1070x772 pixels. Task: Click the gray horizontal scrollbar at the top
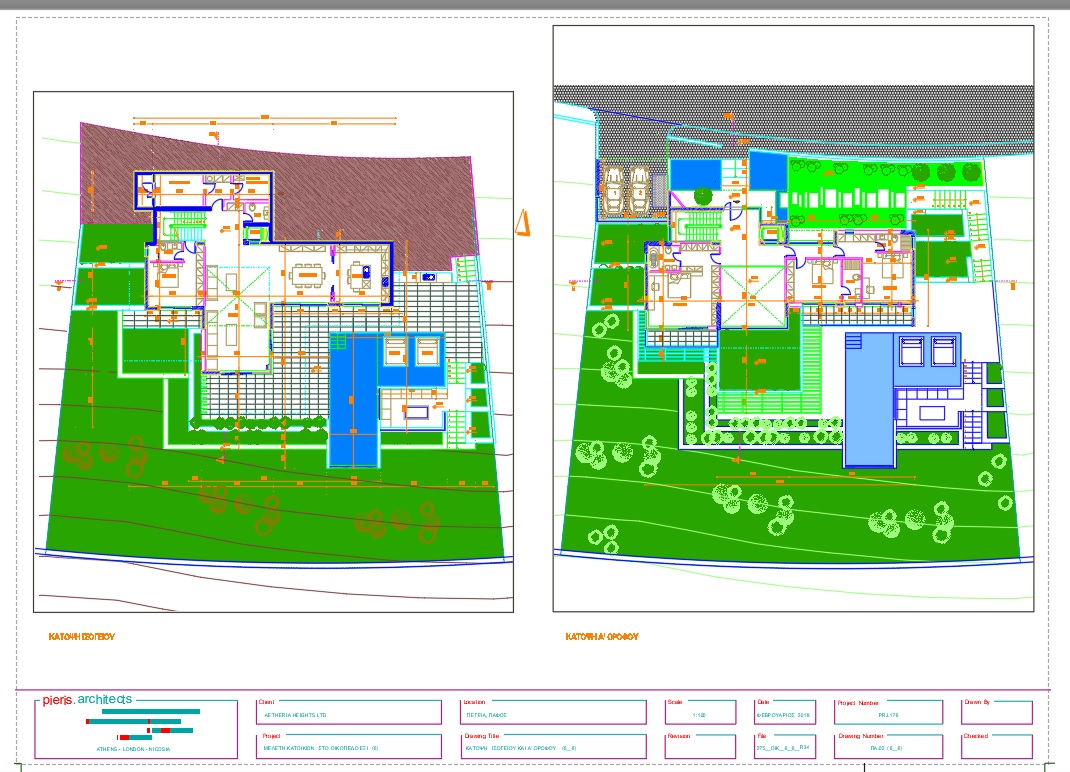[x=535, y=8]
